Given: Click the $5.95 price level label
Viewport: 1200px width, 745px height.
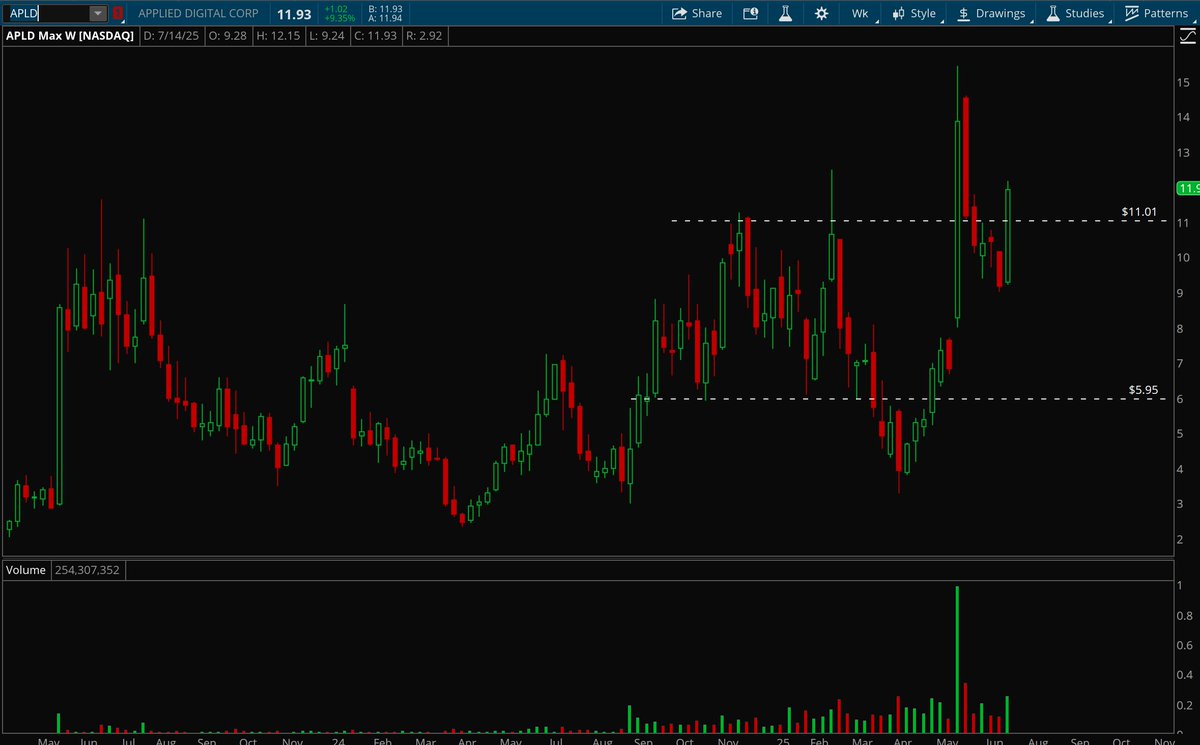Looking at the screenshot, I should 1143,389.
